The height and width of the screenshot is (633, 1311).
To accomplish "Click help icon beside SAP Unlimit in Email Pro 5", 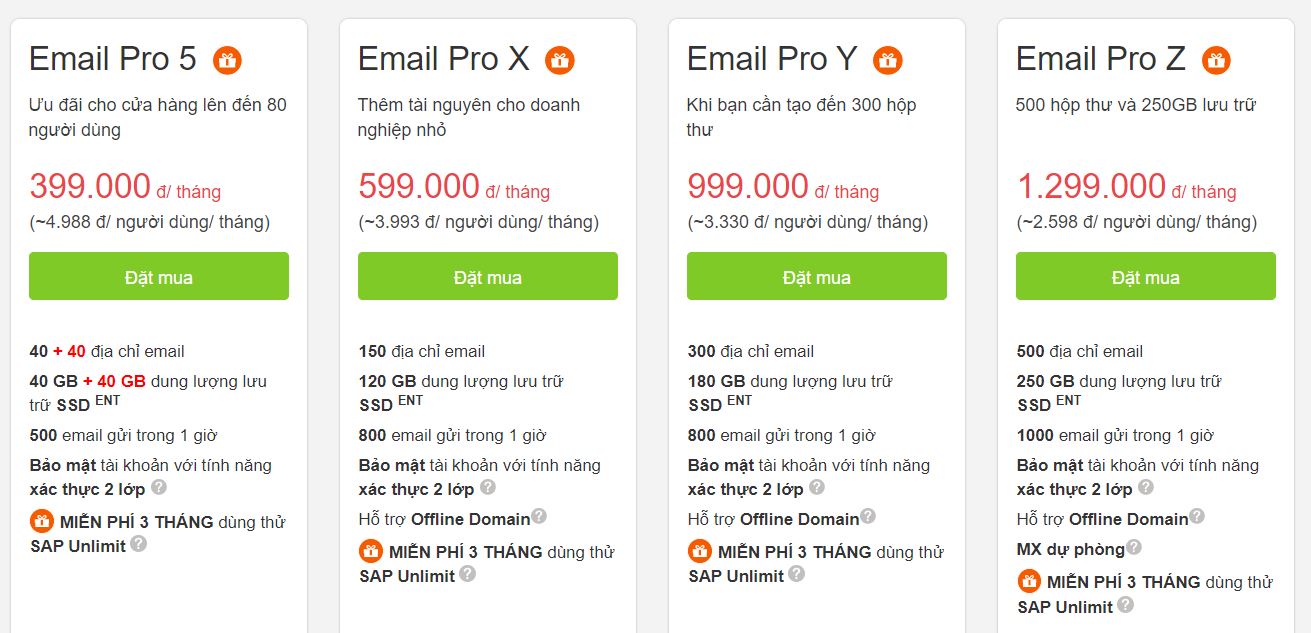I will pyautogui.click(x=138, y=544).
